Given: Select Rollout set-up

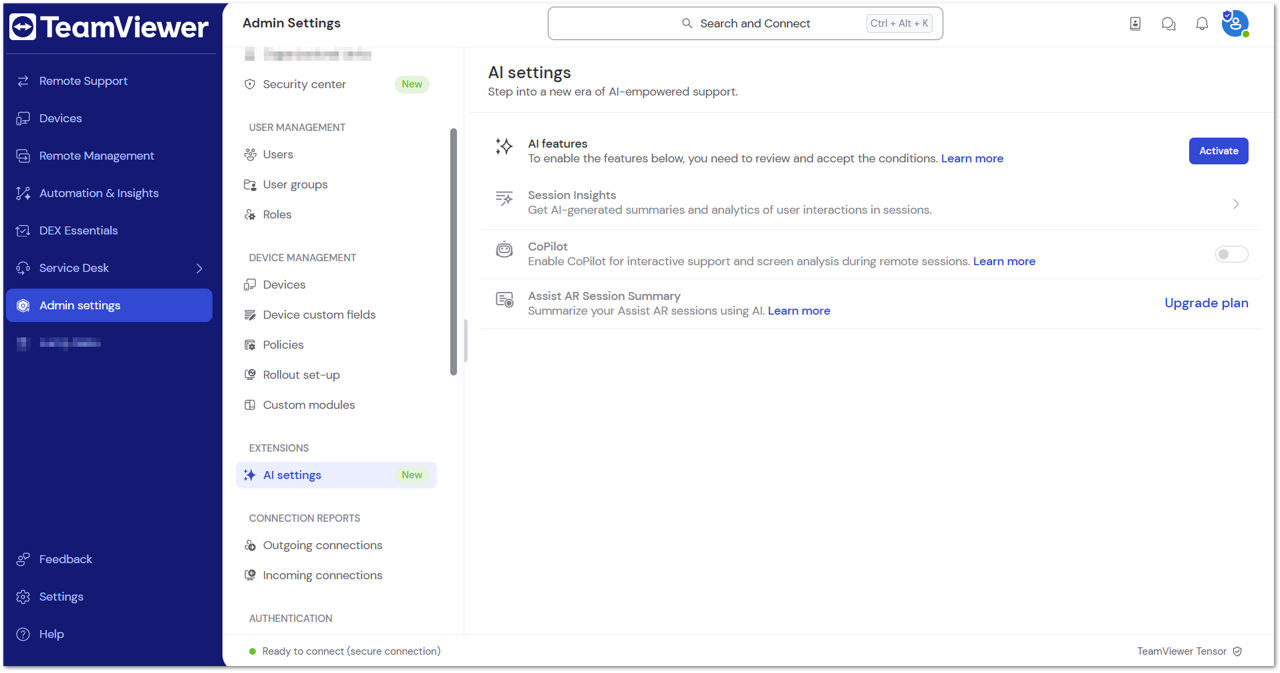Looking at the screenshot, I should 301,375.
